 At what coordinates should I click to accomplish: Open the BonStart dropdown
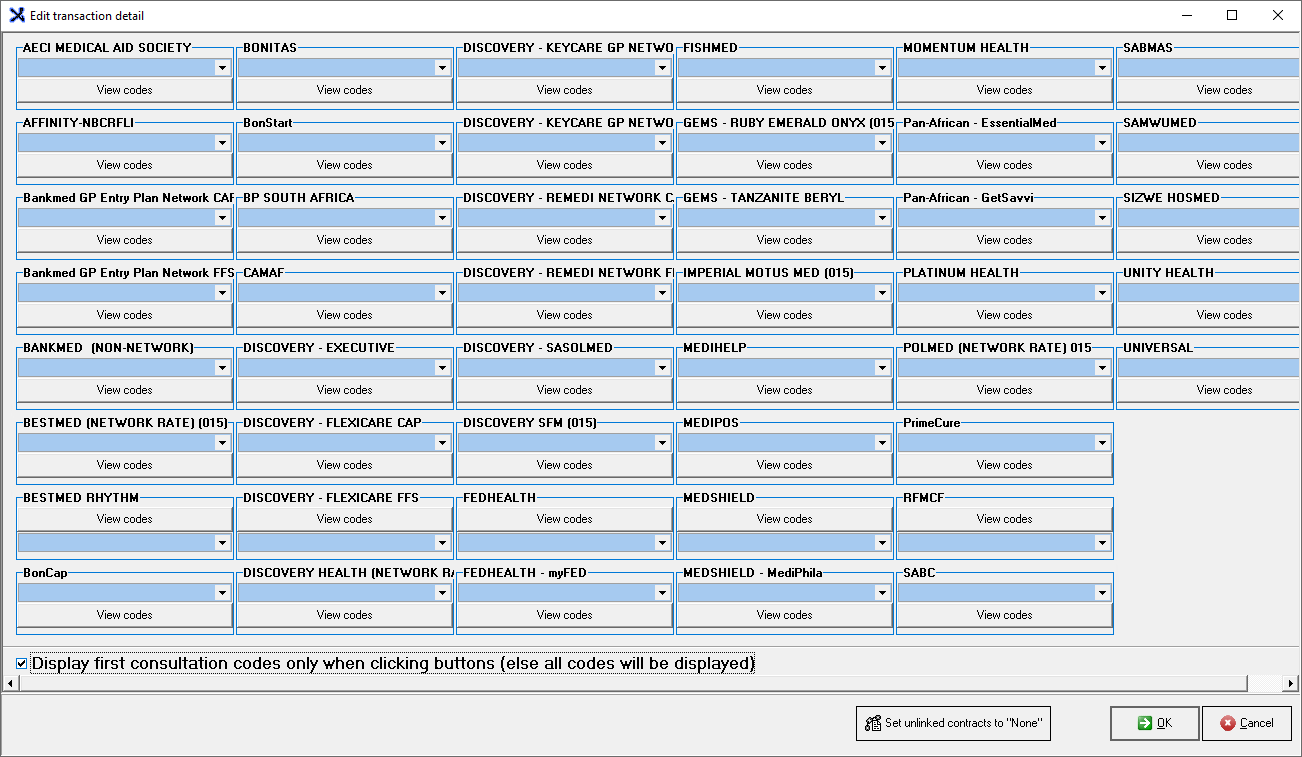pos(442,143)
